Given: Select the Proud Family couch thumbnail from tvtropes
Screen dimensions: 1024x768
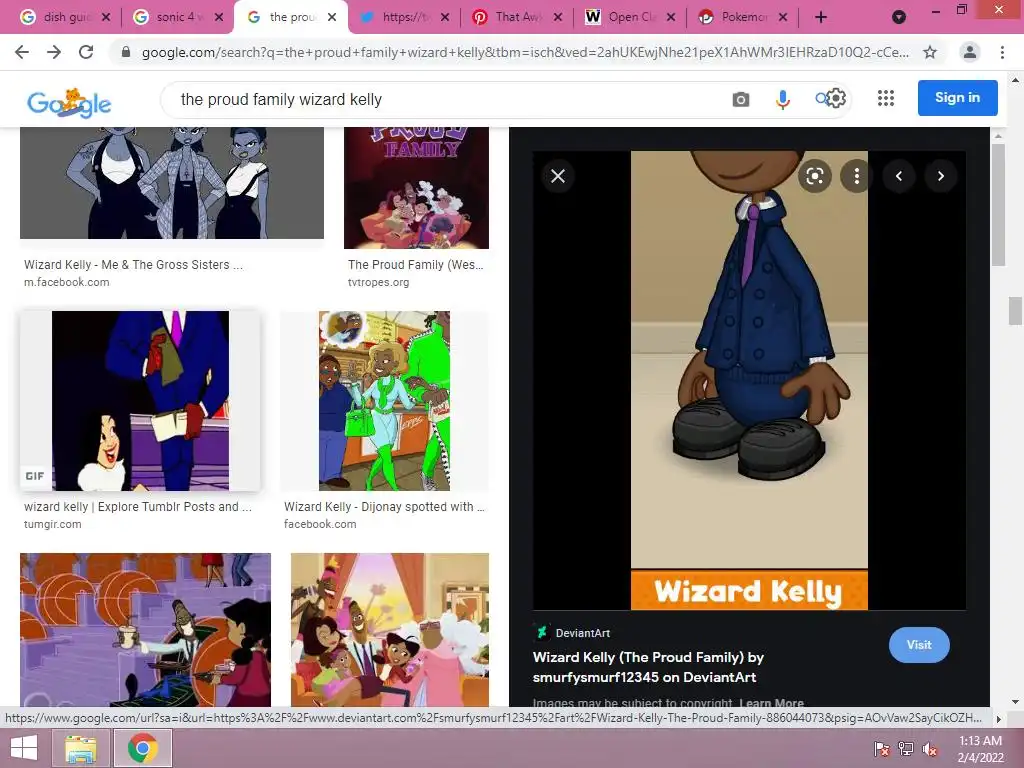Looking at the screenshot, I should pos(417,188).
